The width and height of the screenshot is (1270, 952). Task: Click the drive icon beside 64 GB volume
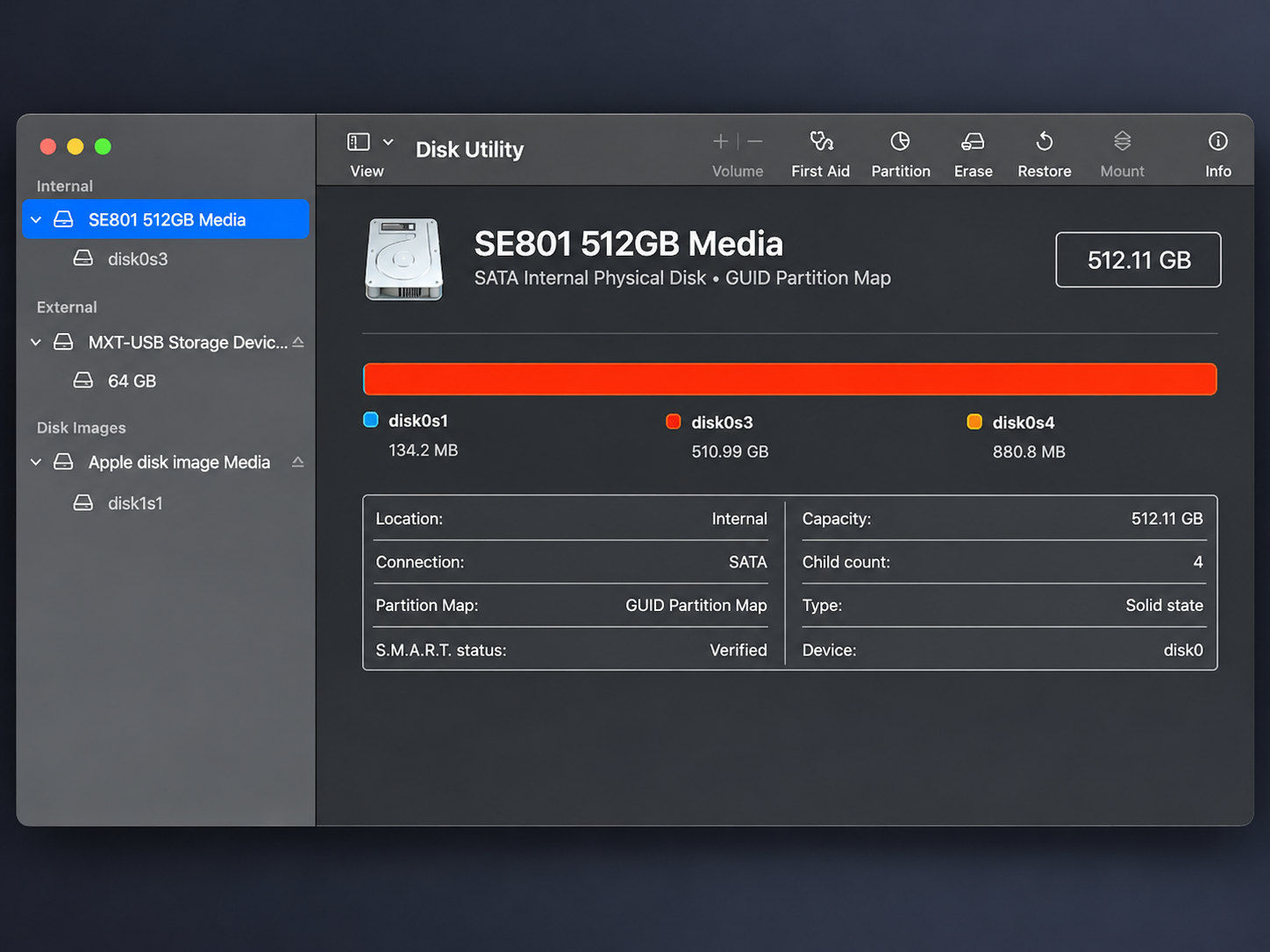83,380
